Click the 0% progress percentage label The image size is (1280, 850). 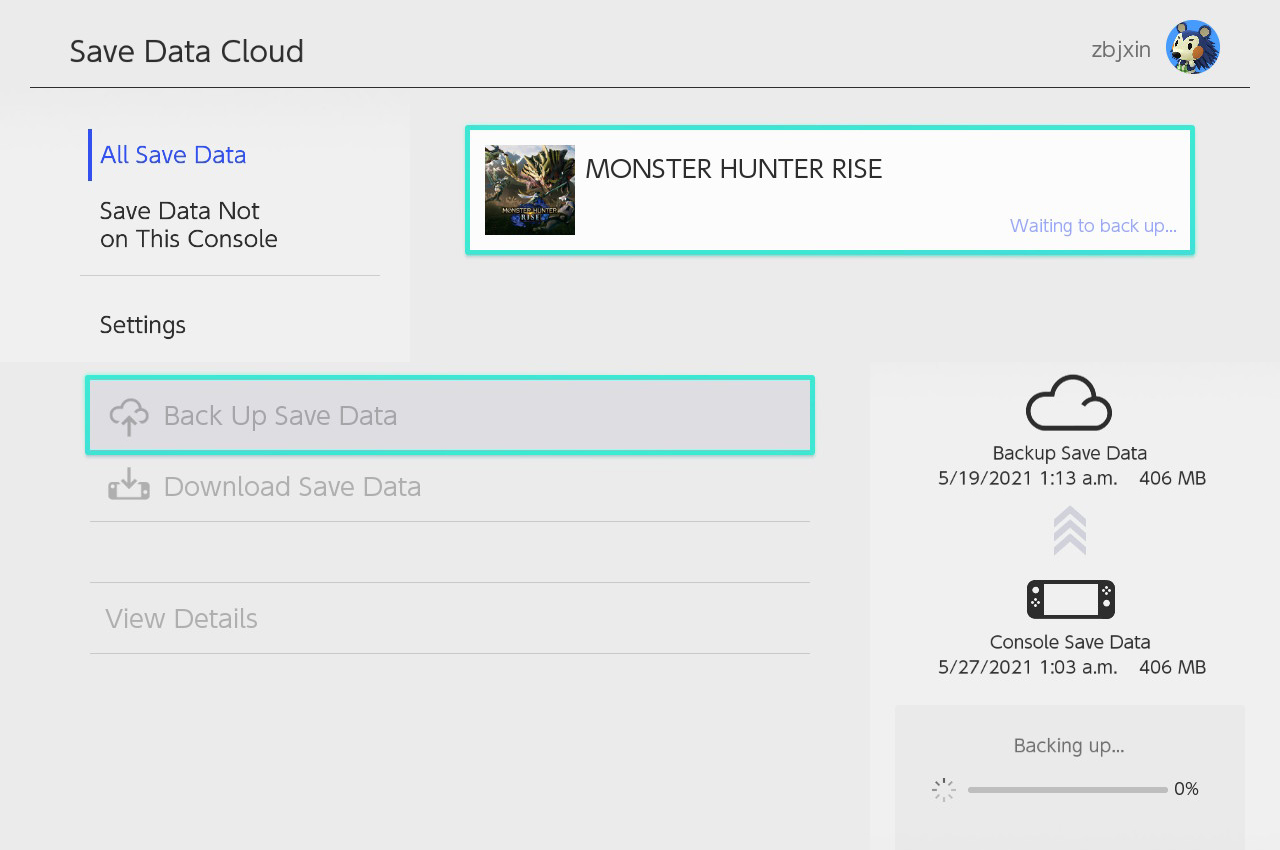(1186, 789)
